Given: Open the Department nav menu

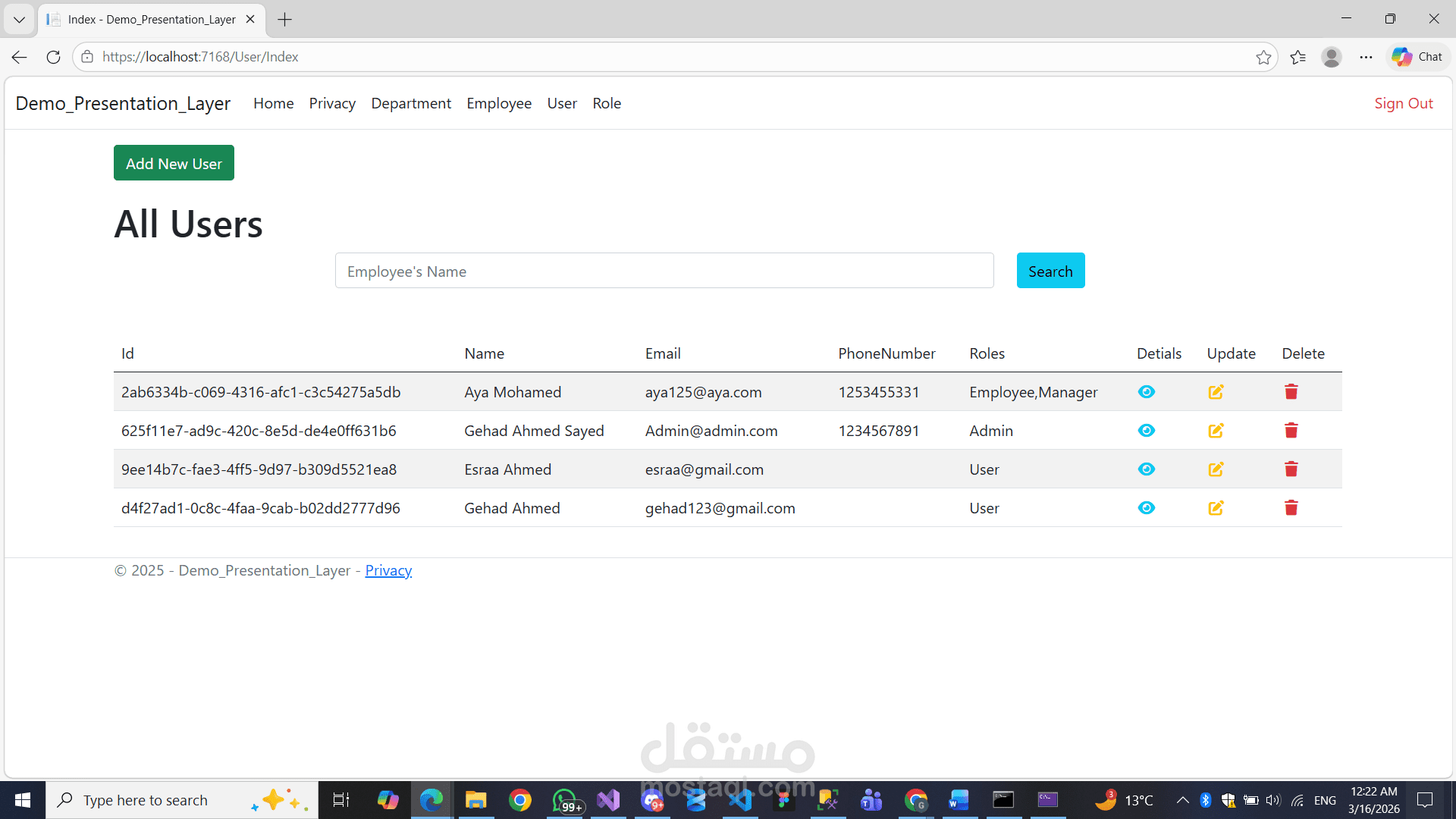Looking at the screenshot, I should point(411,103).
